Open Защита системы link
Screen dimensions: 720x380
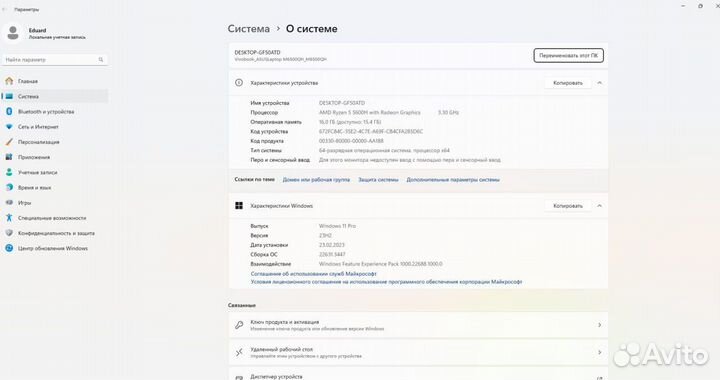pyautogui.click(x=378, y=179)
